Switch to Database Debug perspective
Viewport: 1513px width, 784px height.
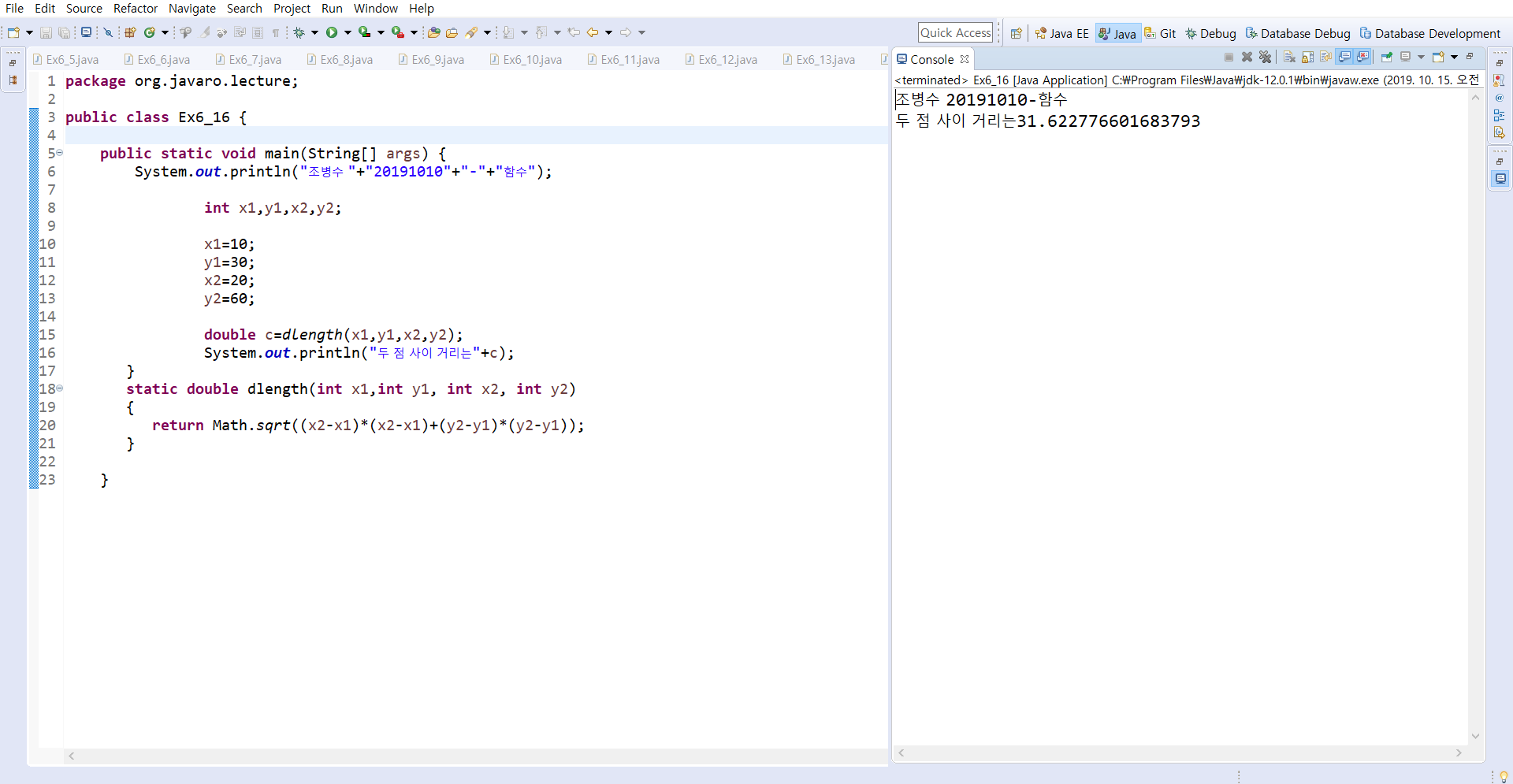1298,33
